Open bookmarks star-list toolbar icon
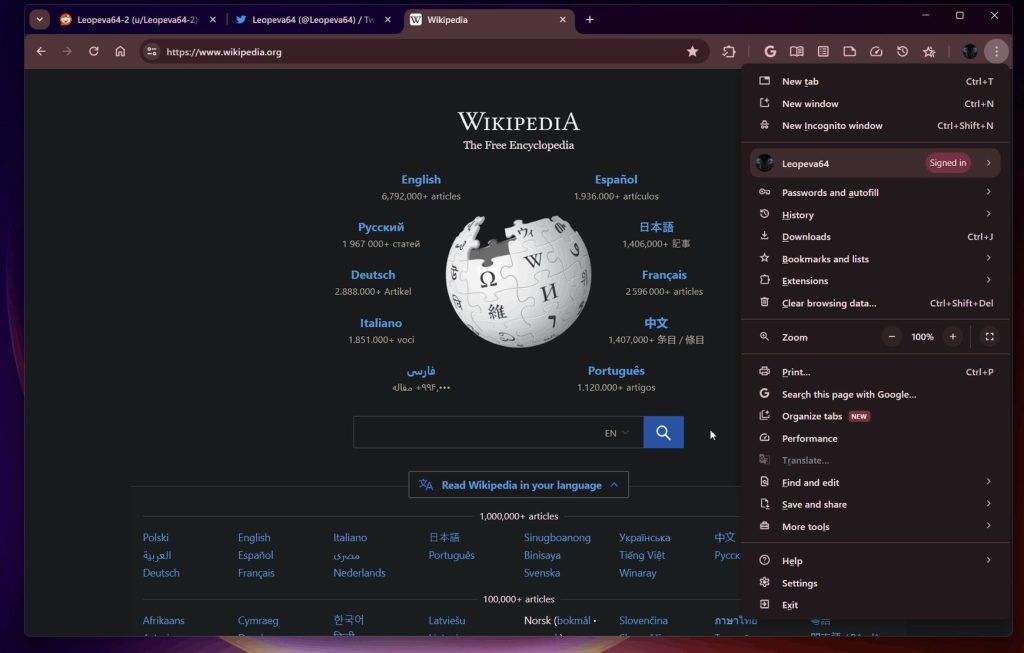This screenshot has height=653, width=1024. (929, 52)
